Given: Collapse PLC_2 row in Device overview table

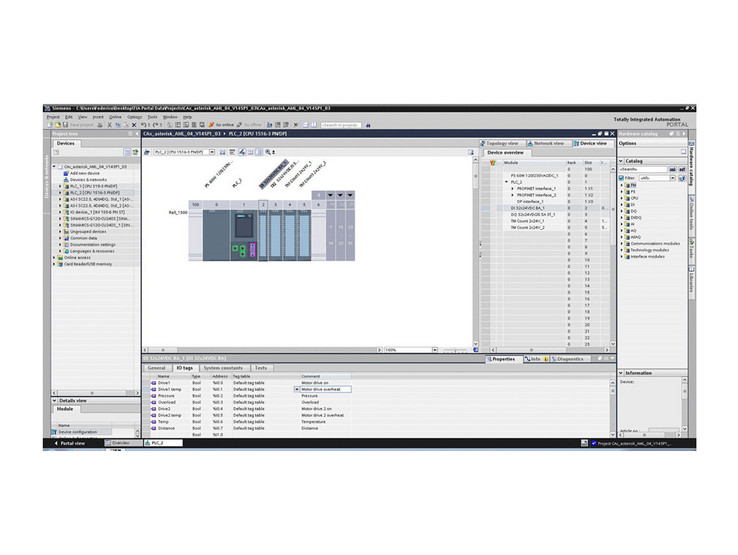Looking at the screenshot, I should tap(507, 182).
